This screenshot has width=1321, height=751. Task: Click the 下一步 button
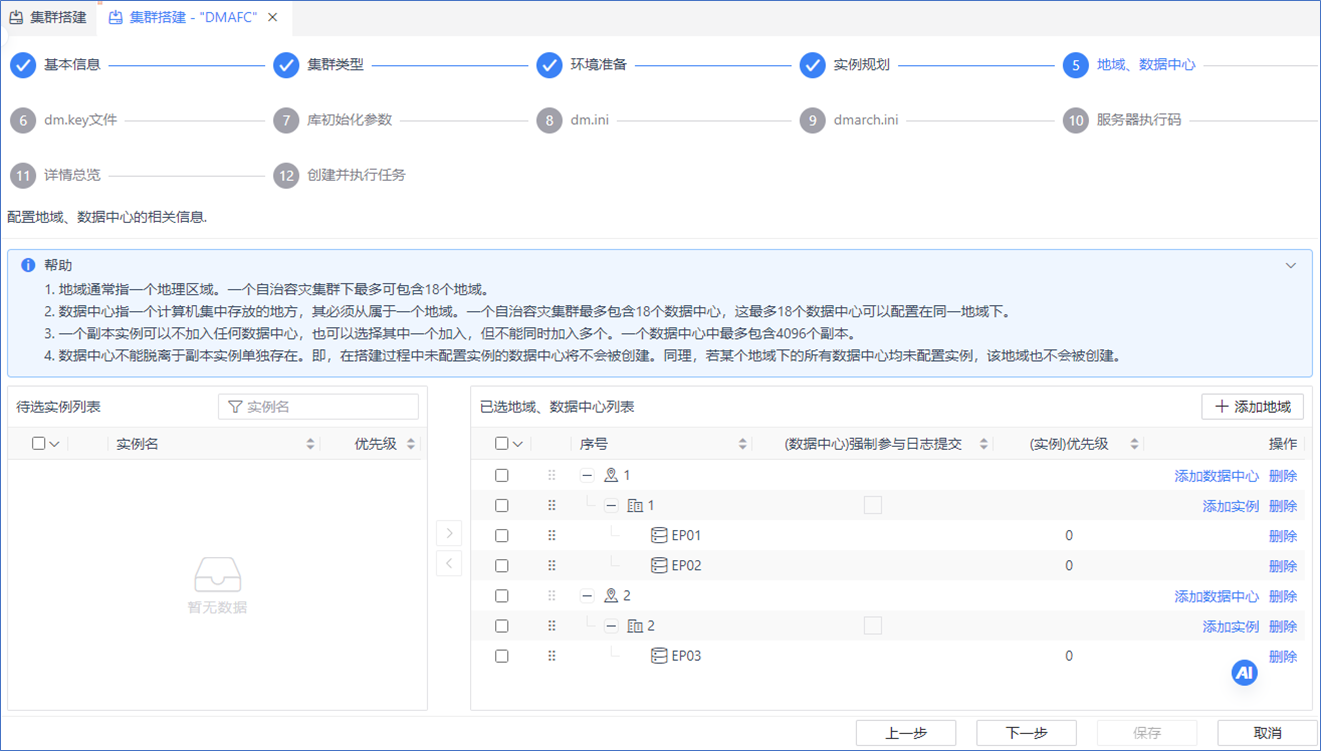click(x=1026, y=733)
